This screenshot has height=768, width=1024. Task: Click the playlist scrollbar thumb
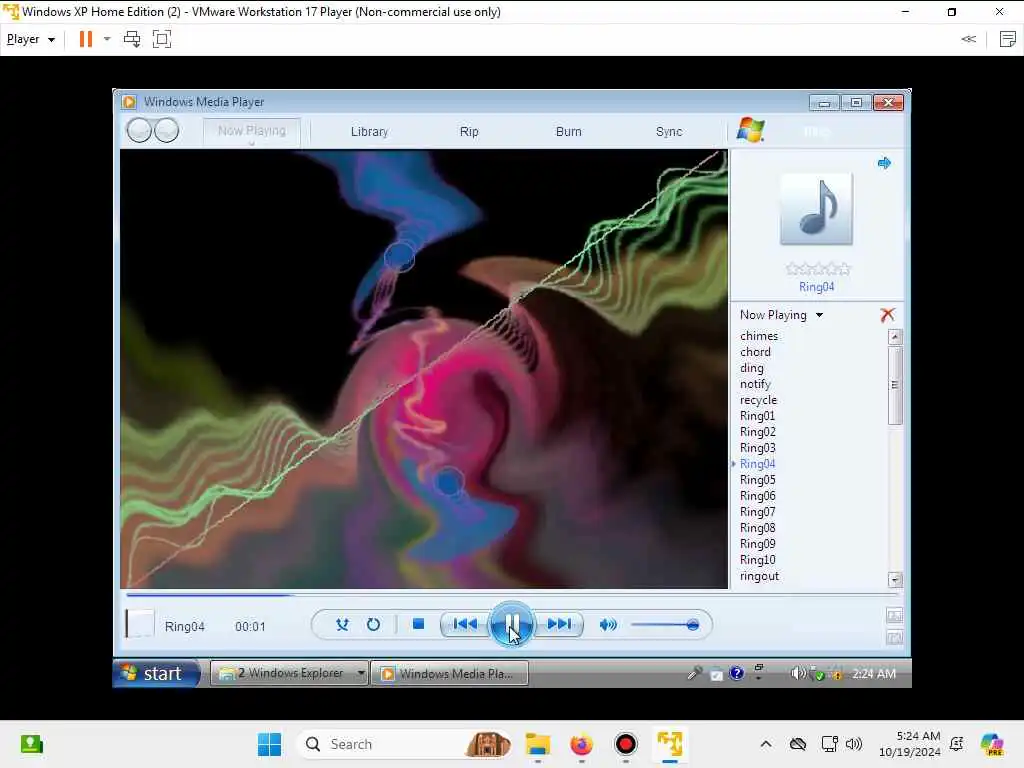(895, 385)
